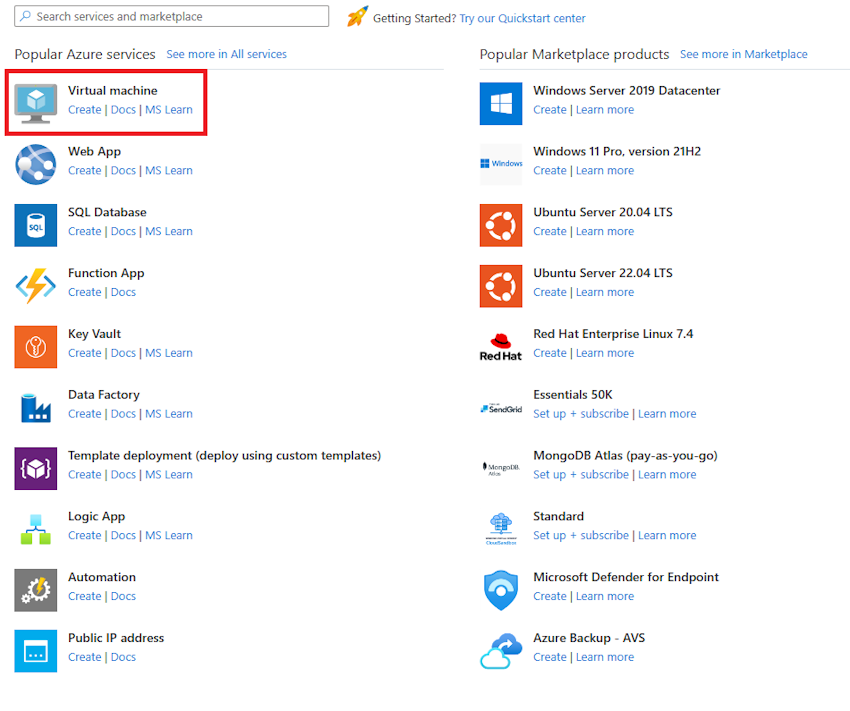Click the Logic App icon

[x=36, y=529]
